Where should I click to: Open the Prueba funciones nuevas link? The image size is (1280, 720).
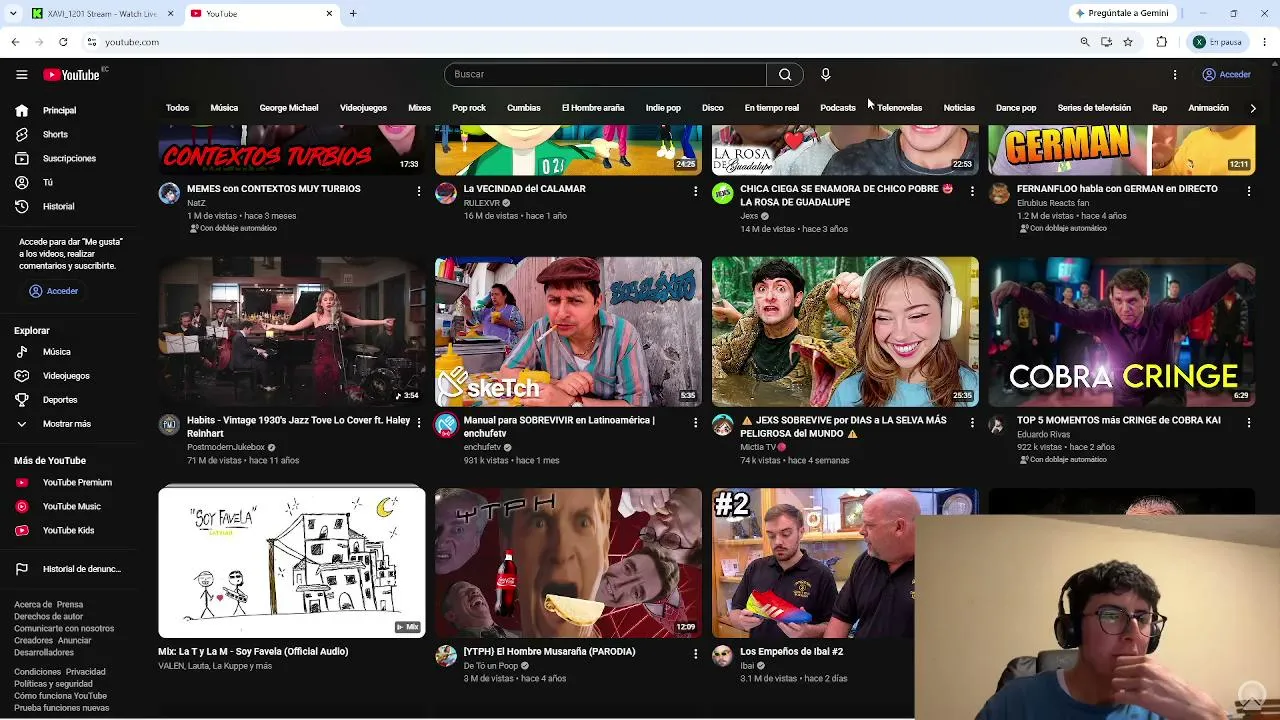click(x=61, y=708)
